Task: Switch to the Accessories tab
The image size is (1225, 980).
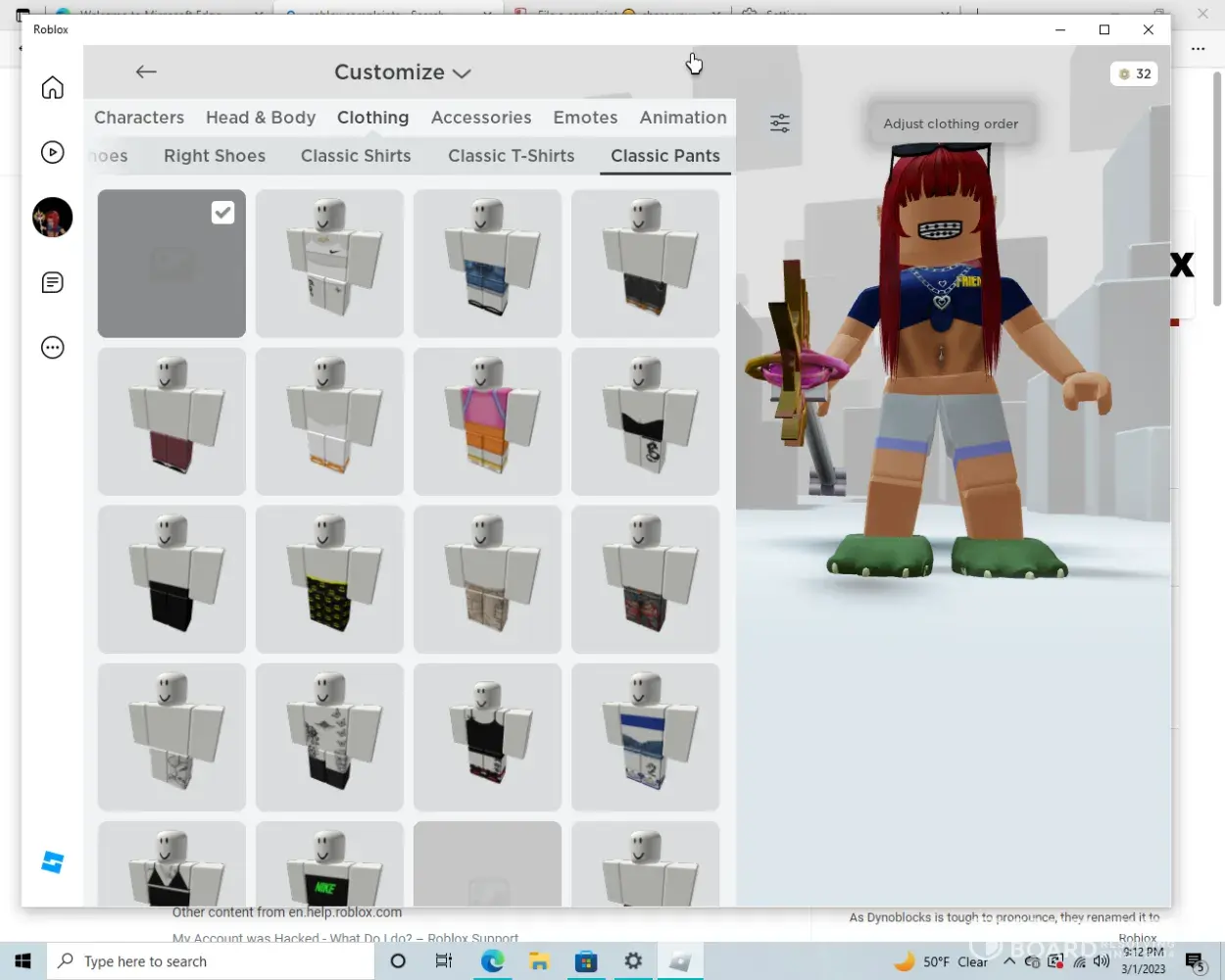Action: [x=481, y=118]
